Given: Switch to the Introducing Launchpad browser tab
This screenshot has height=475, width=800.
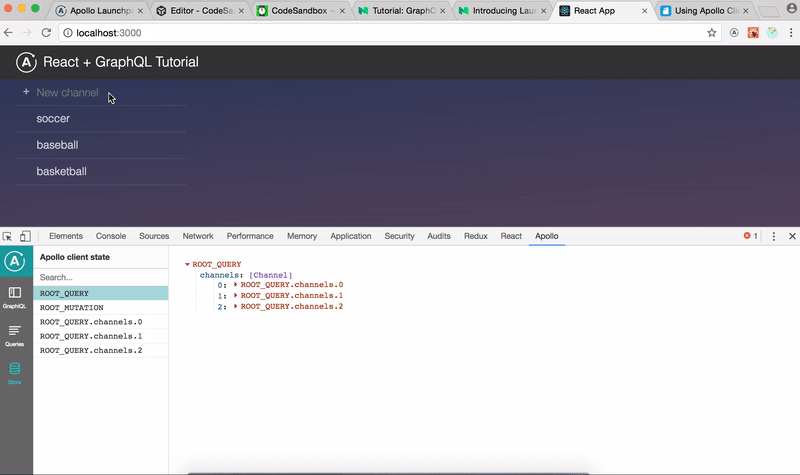Looking at the screenshot, I should pyautogui.click(x=504, y=11).
